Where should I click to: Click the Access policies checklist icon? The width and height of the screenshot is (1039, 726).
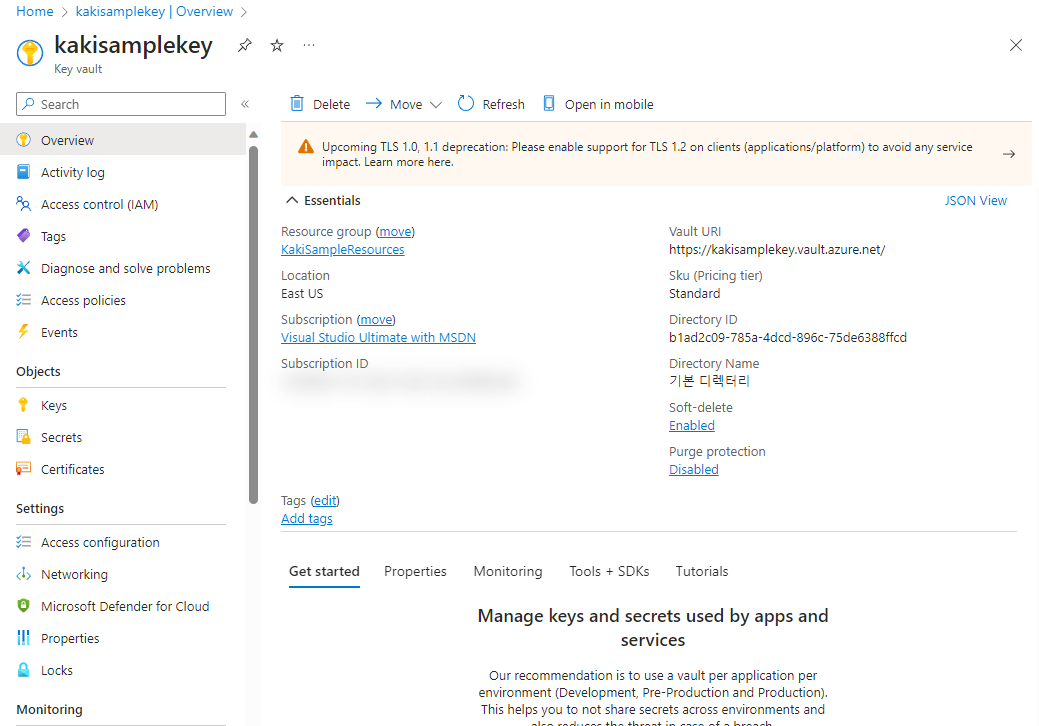click(x=23, y=300)
